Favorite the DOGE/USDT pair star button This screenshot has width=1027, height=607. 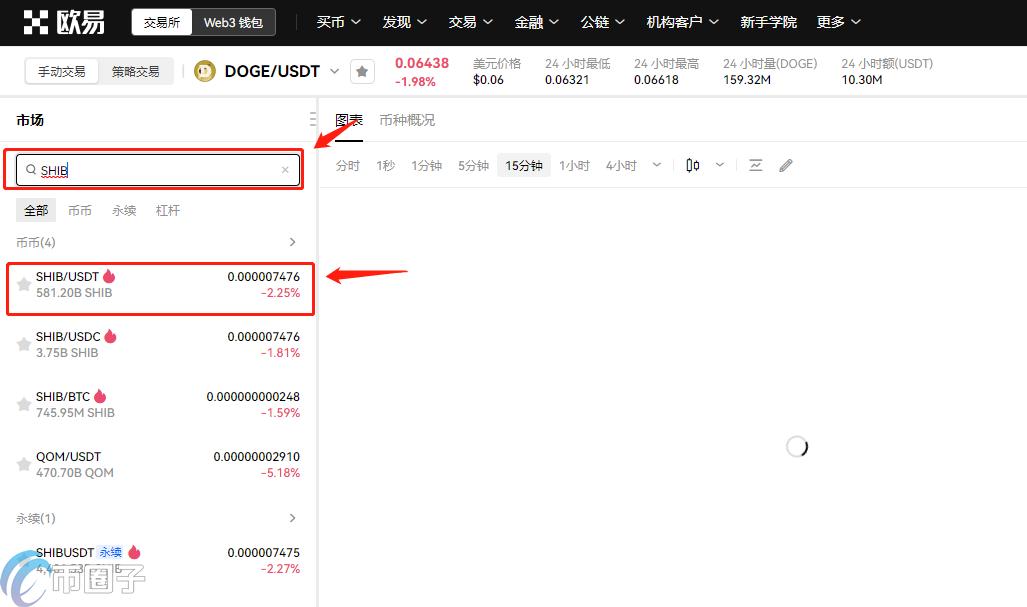point(362,71)
